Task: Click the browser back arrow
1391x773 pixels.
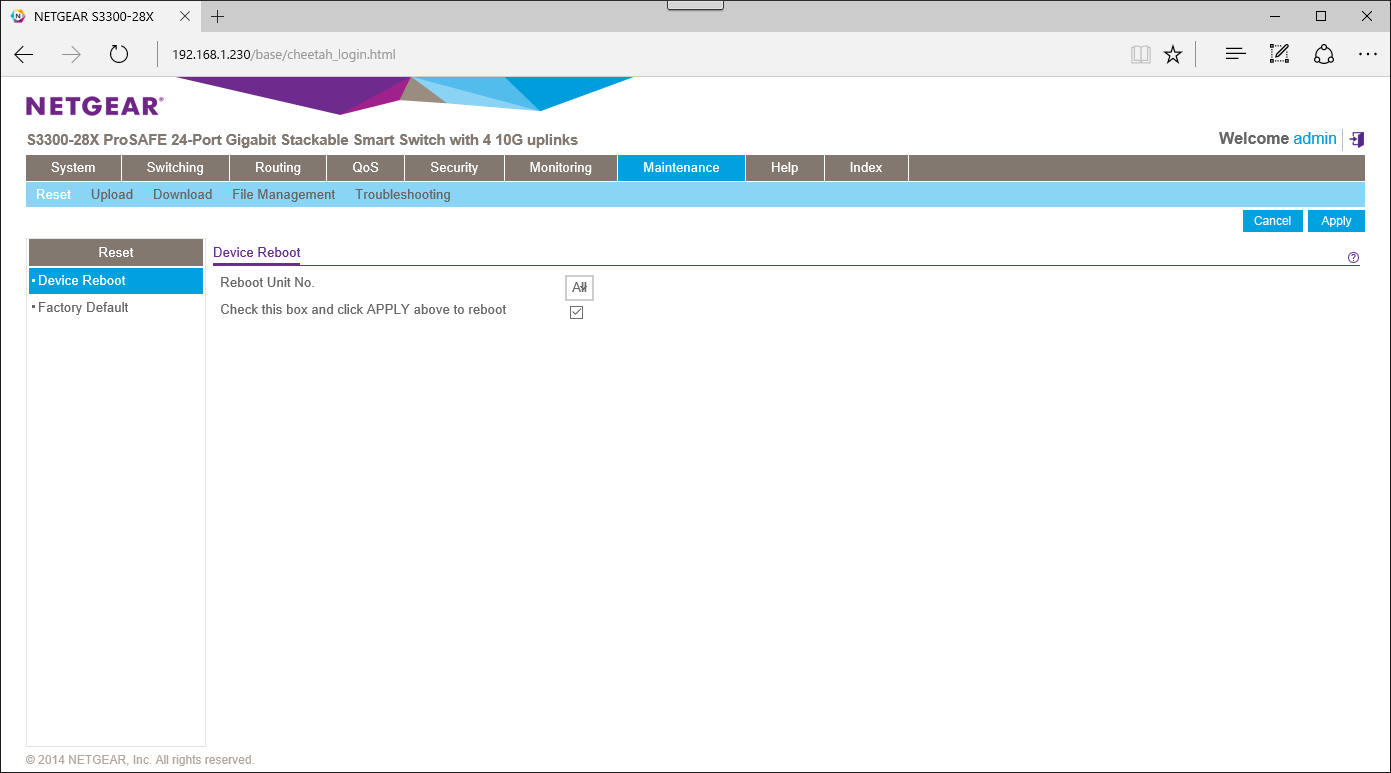Action: click(24, 55)
